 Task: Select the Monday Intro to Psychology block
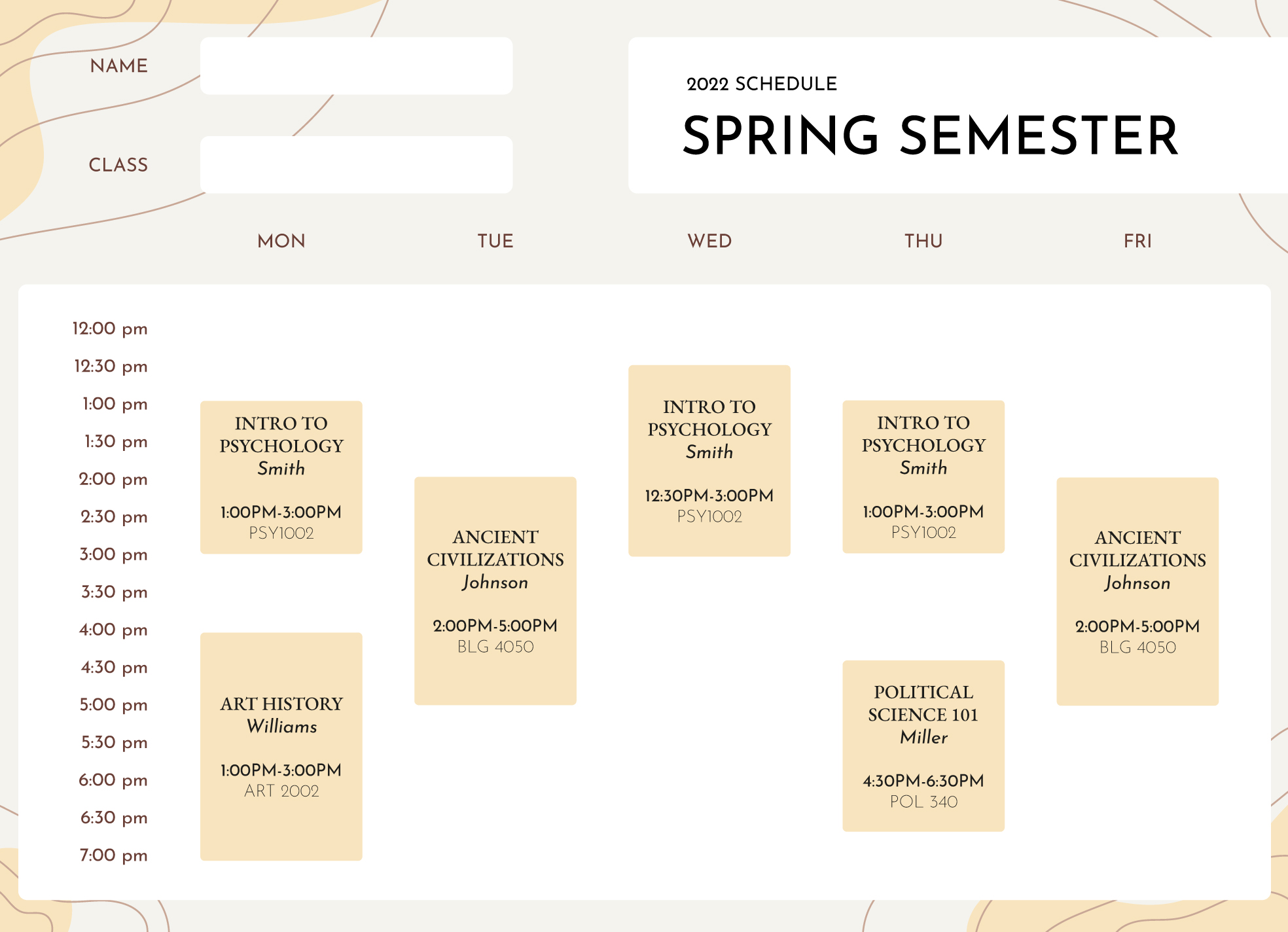(x=281, y=477)
